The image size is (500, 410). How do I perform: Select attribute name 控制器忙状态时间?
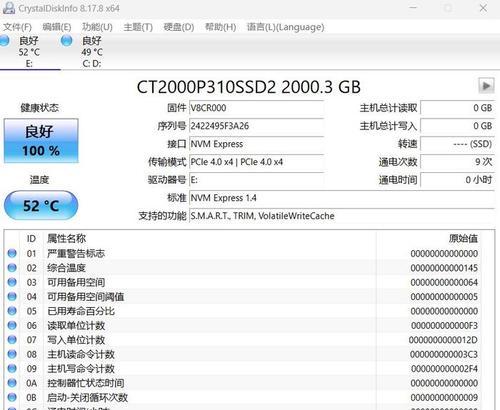[x=86, y=383]
